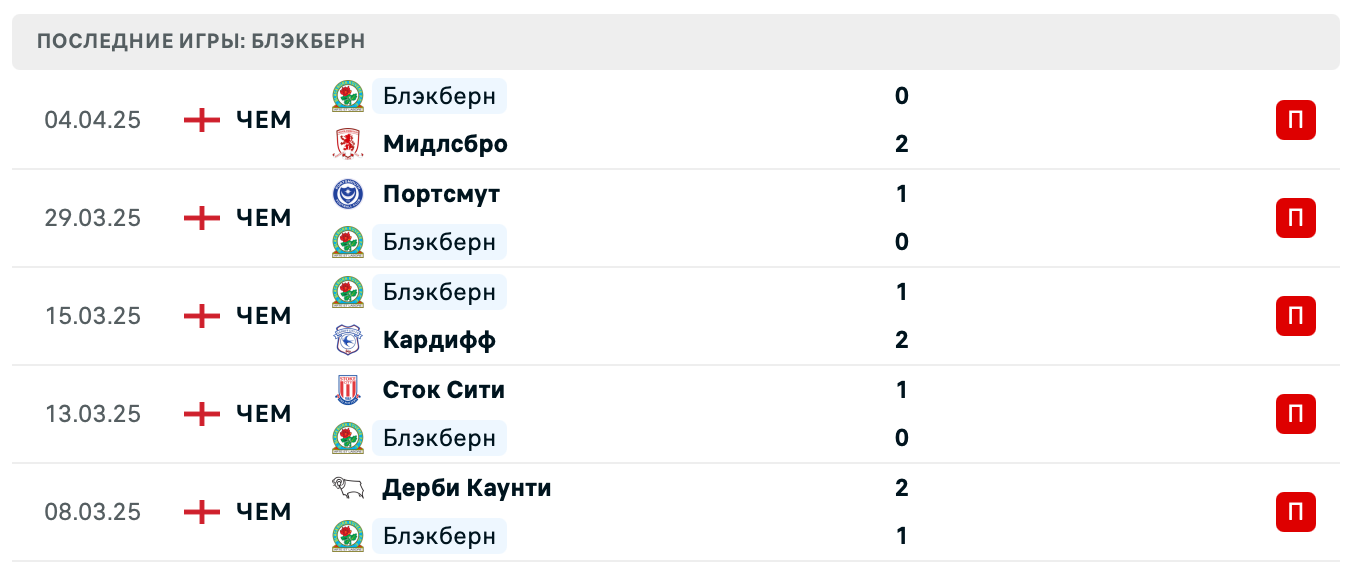1354x576 pixels.
Task: Open the Мидлсбро team link
Action: 445,144
